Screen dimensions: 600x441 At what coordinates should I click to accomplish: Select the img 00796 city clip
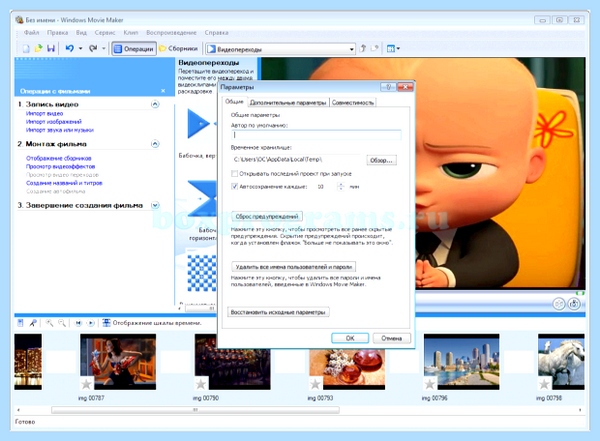[461, 362]
